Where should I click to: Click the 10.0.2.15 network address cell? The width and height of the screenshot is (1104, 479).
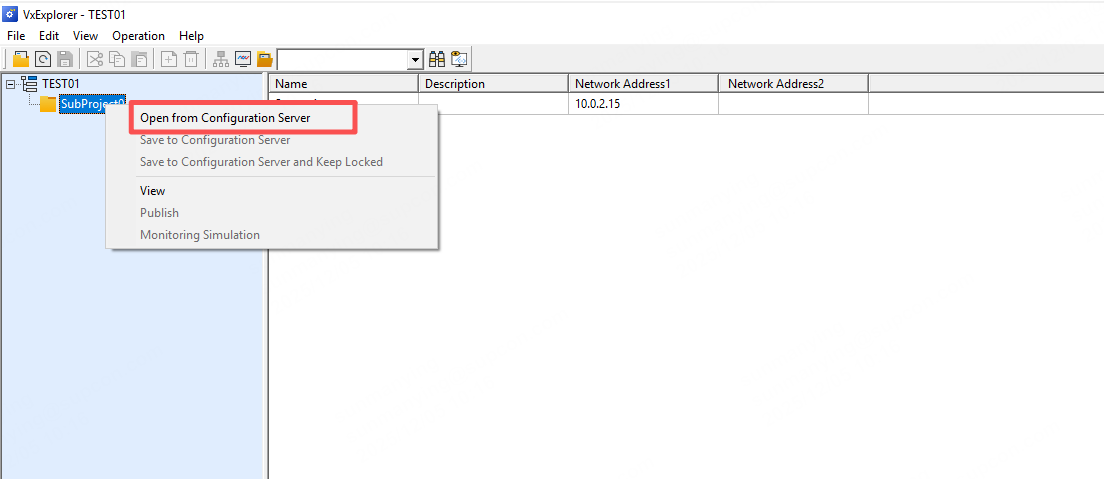(598, 104)
